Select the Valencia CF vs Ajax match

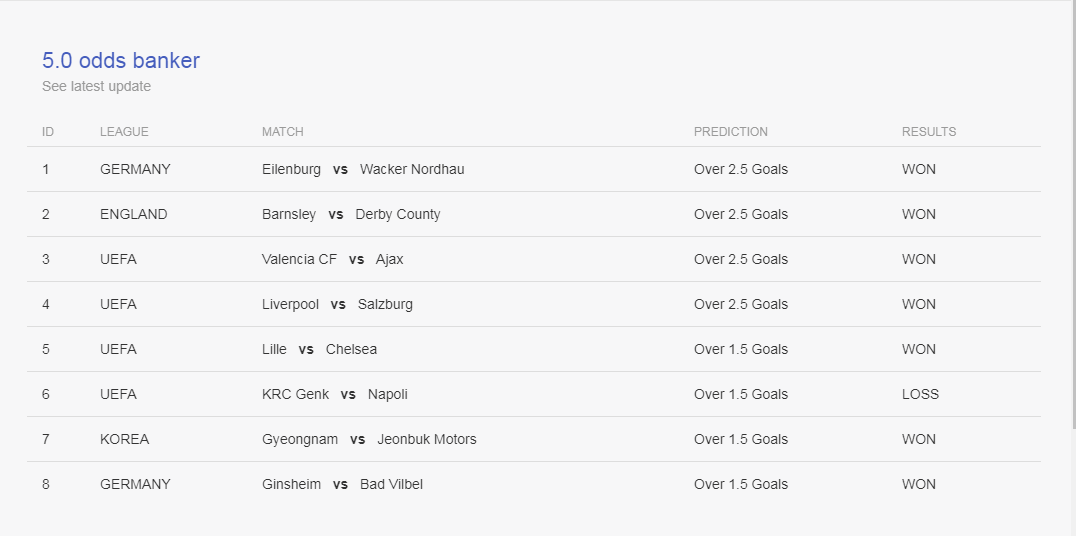[x=333, y=259]
